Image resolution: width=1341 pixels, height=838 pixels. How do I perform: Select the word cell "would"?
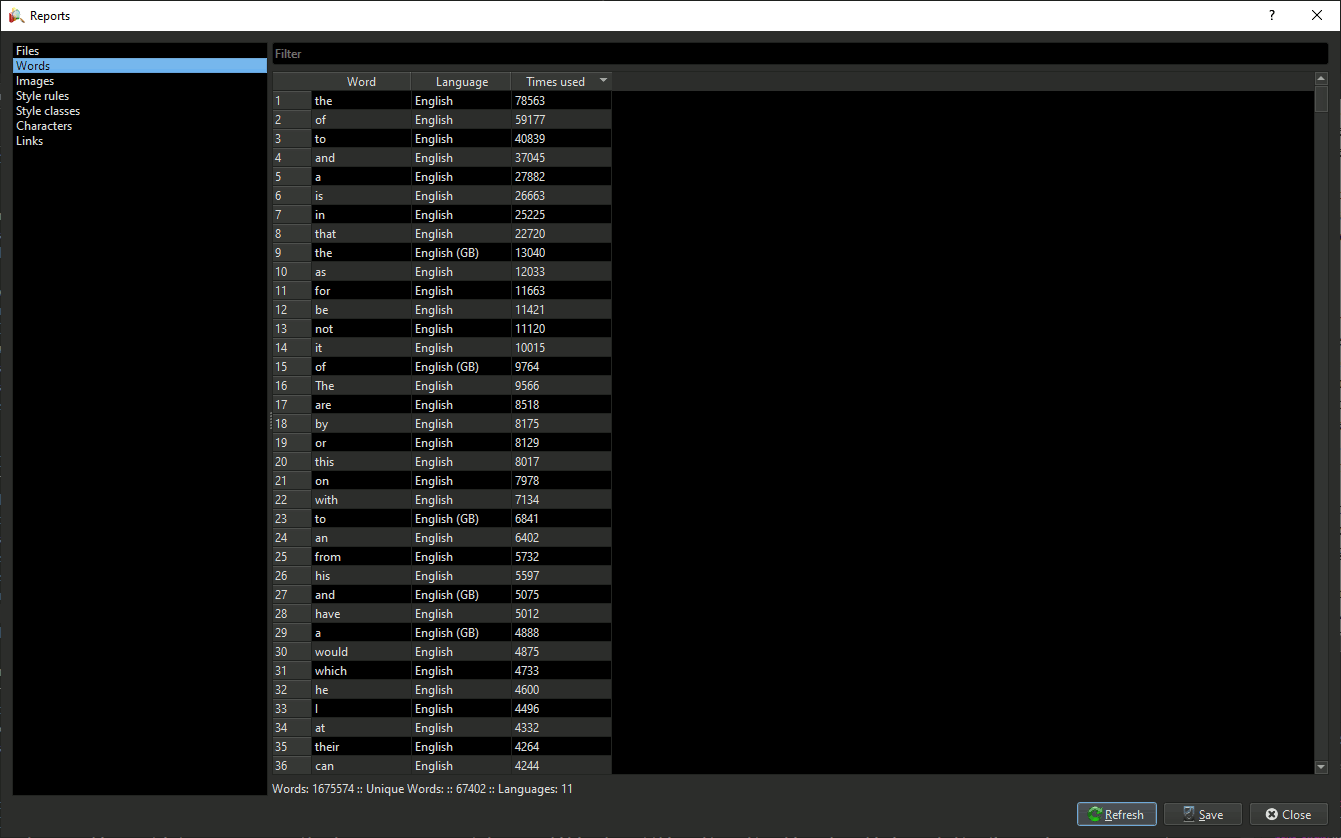(361, 652)
